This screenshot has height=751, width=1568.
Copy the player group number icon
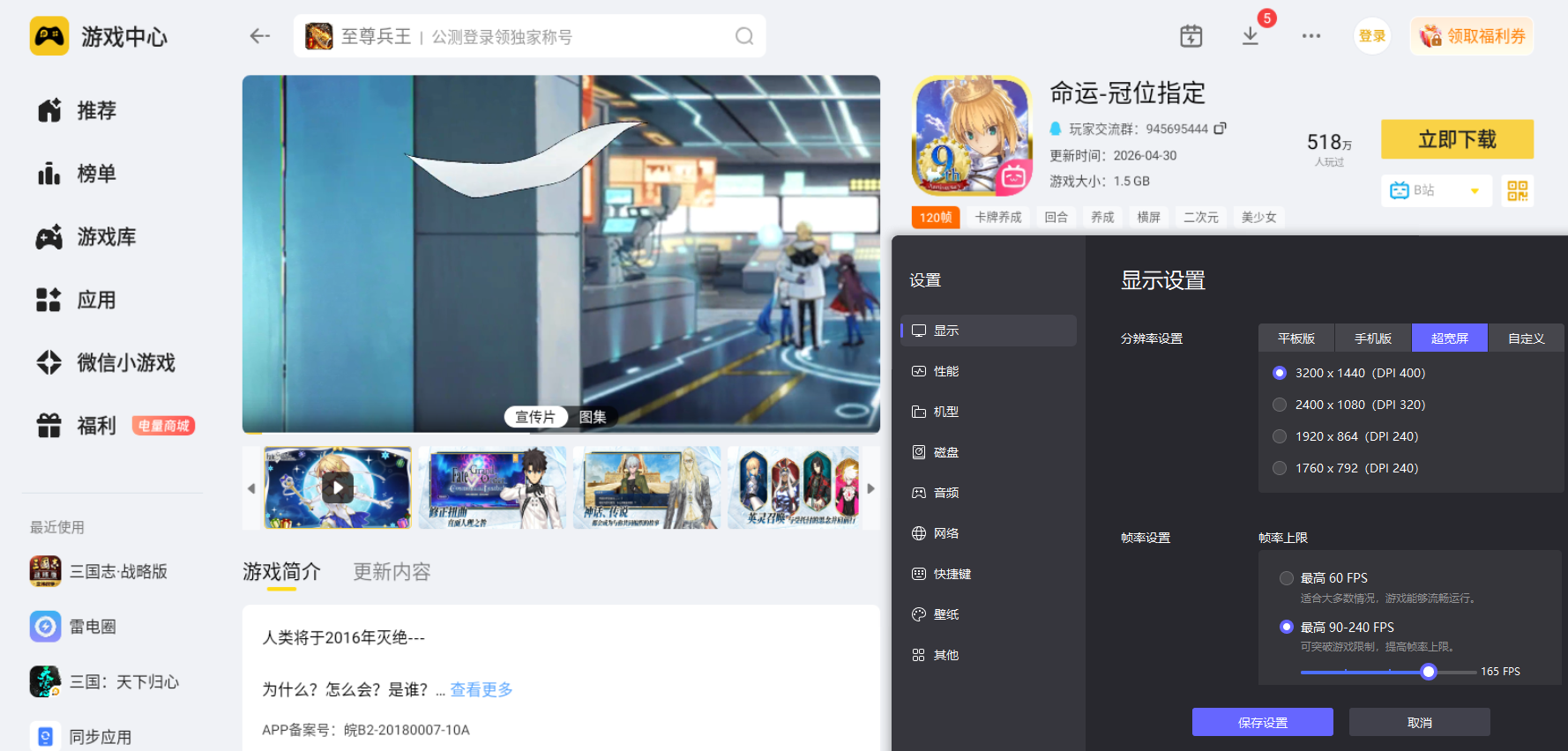[x=1221, y=129]
